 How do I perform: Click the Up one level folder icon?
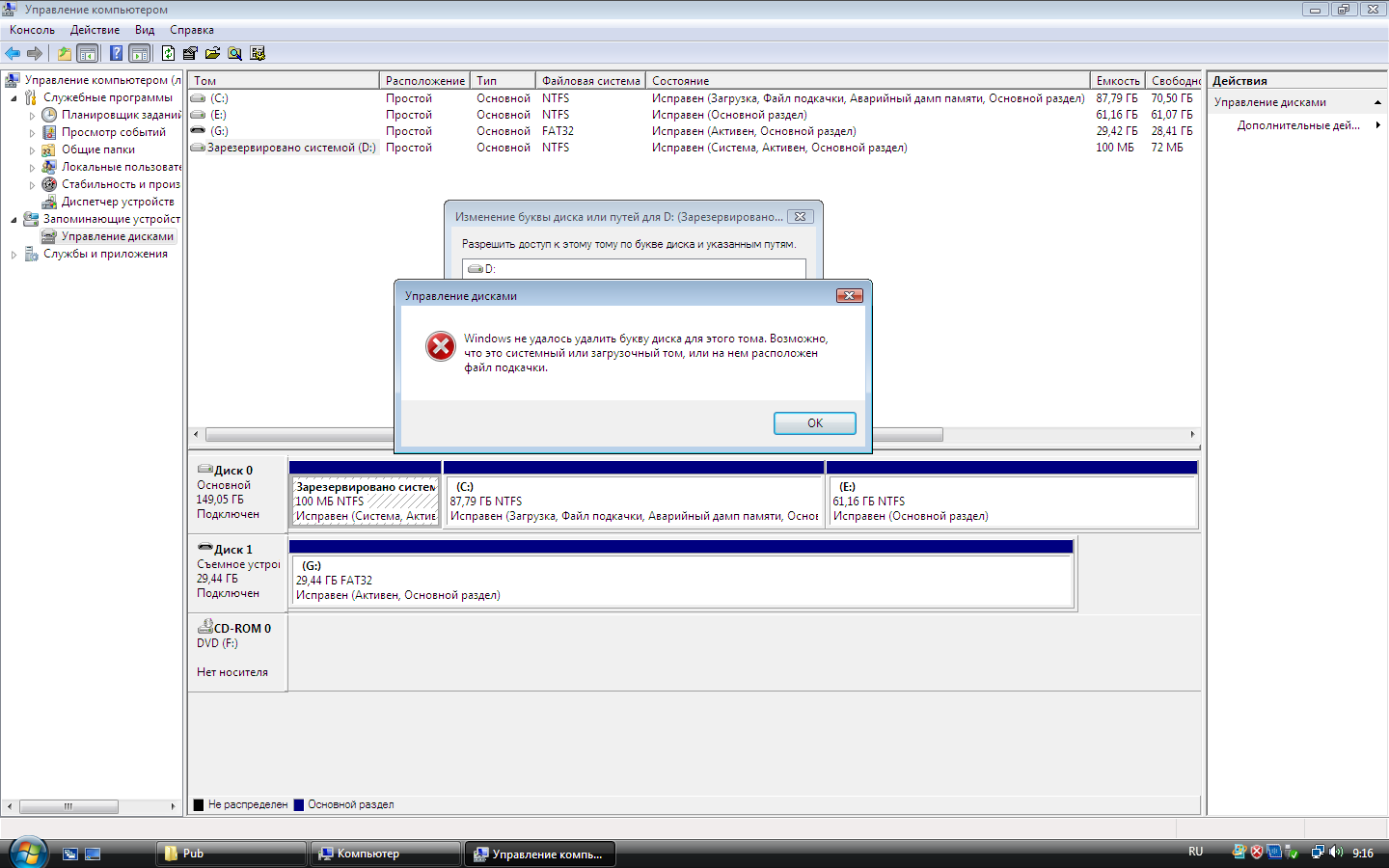(x=64, y=53)
